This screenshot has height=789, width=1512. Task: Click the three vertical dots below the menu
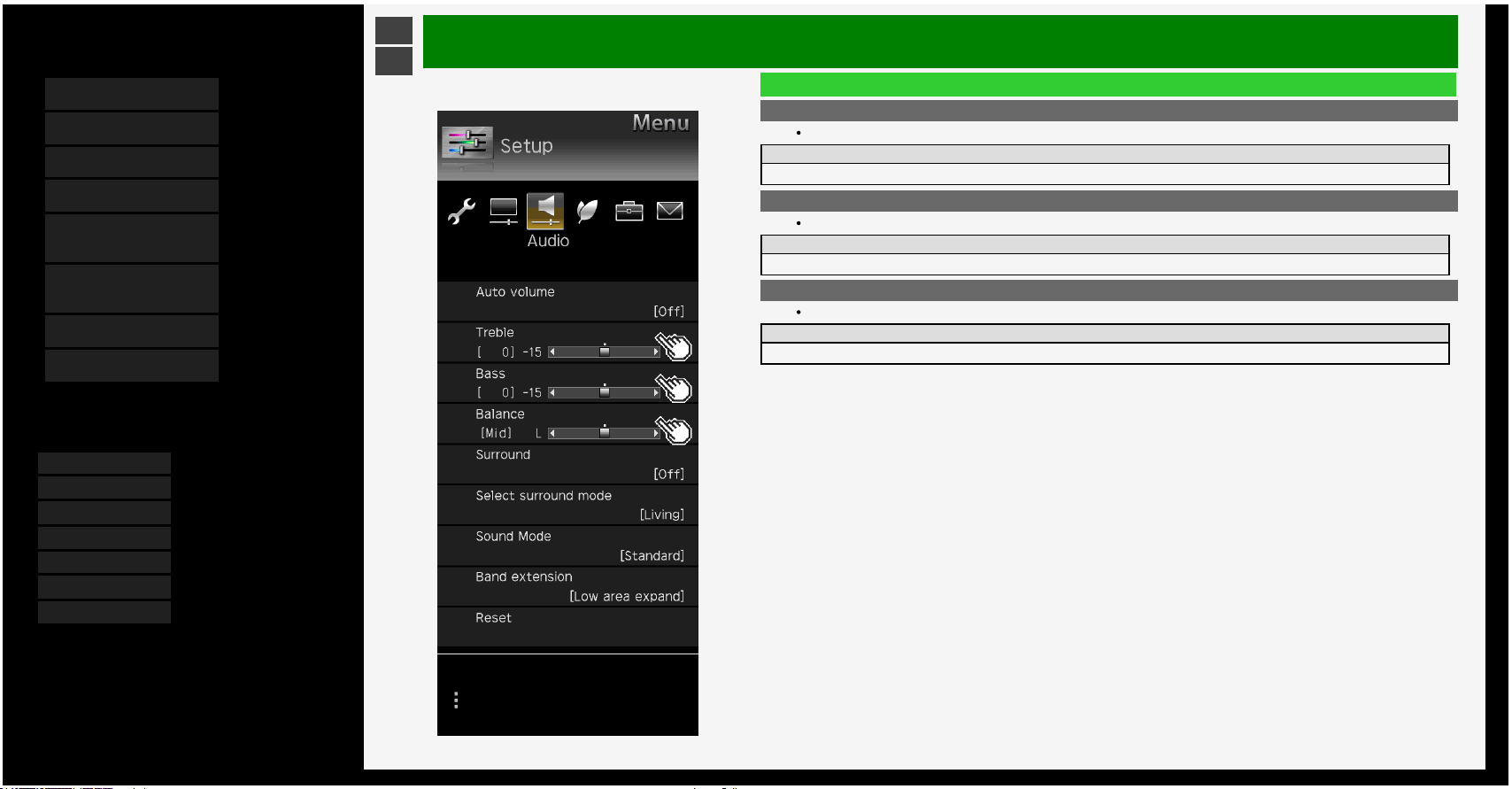click(456, 700)
